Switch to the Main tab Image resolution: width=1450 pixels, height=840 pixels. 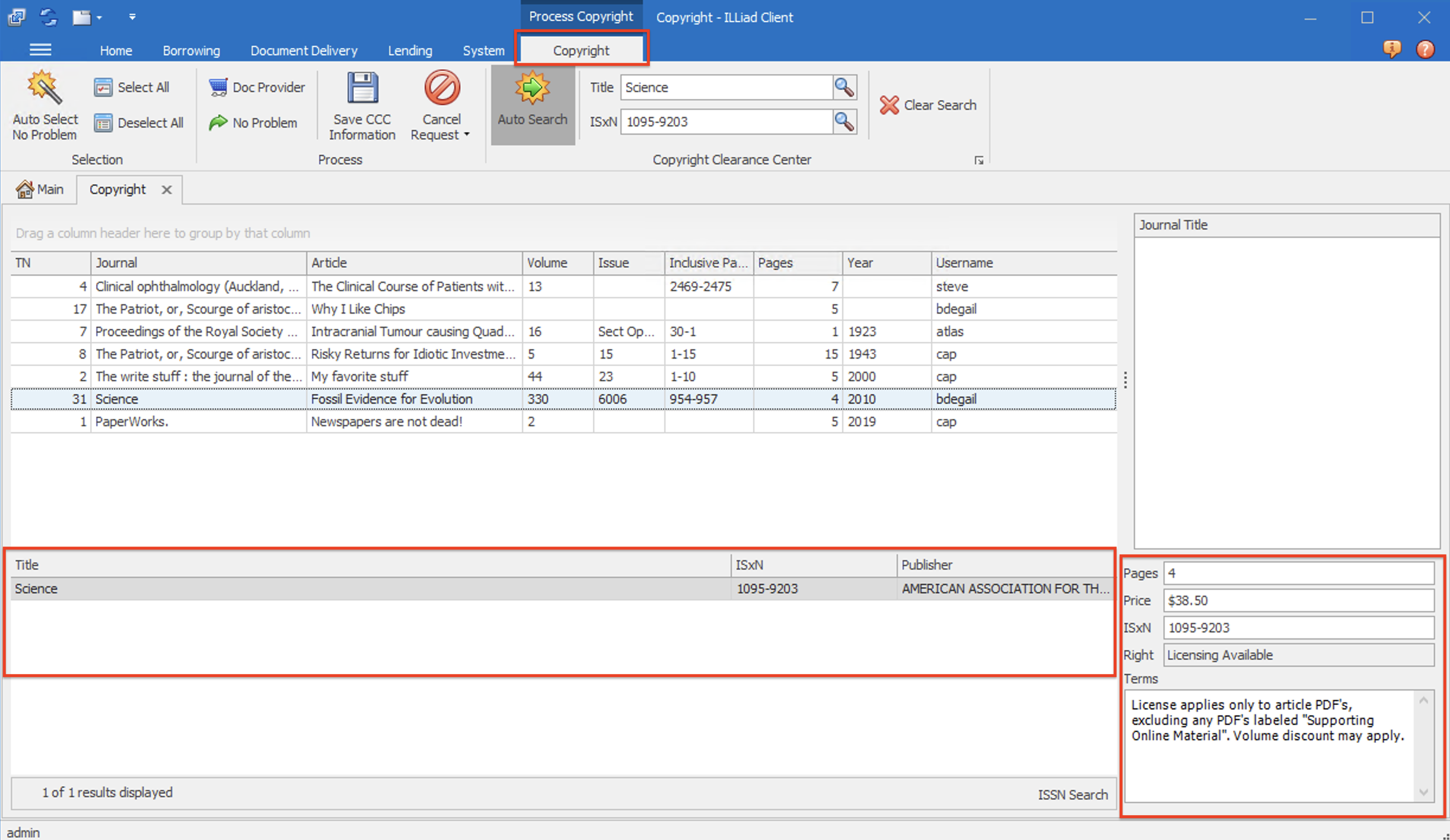point(40,189)
